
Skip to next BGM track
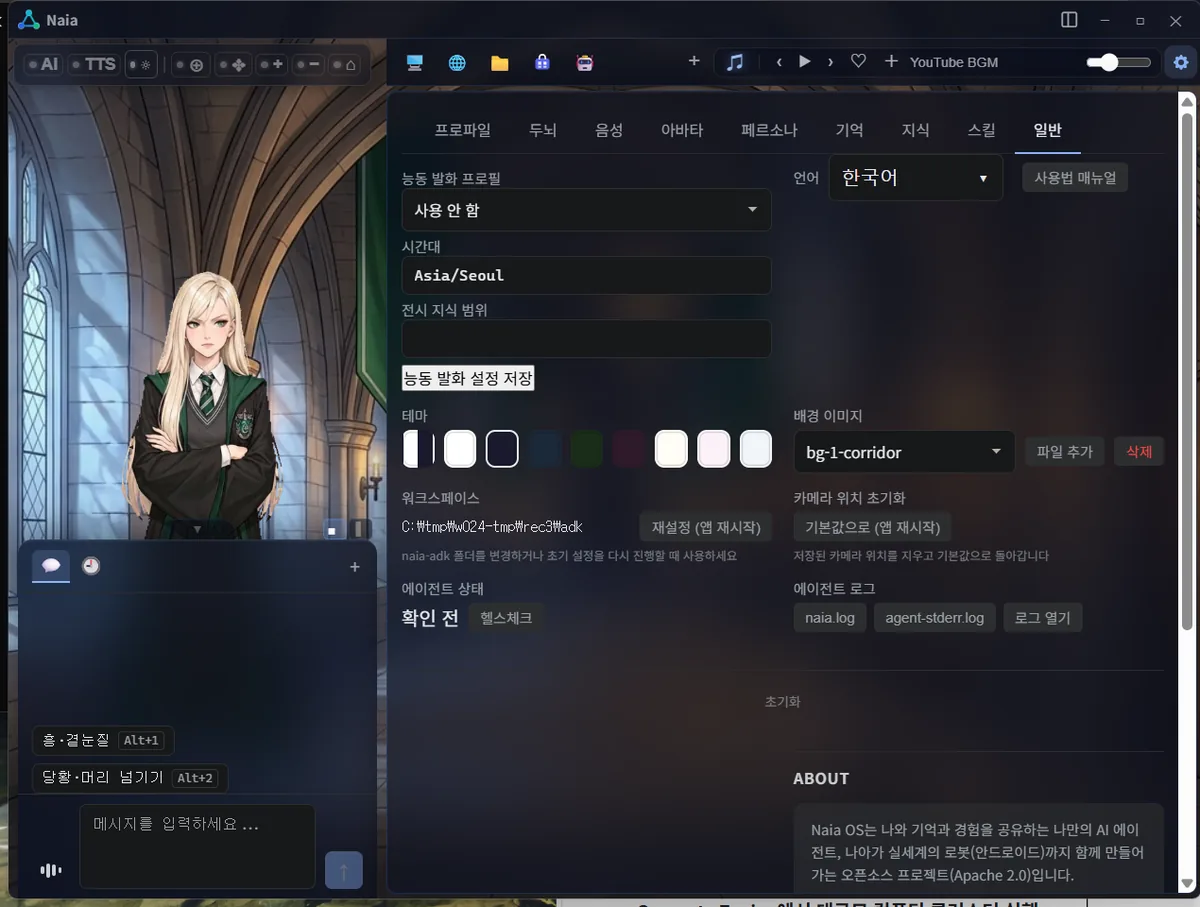click(x=830, y=62)
